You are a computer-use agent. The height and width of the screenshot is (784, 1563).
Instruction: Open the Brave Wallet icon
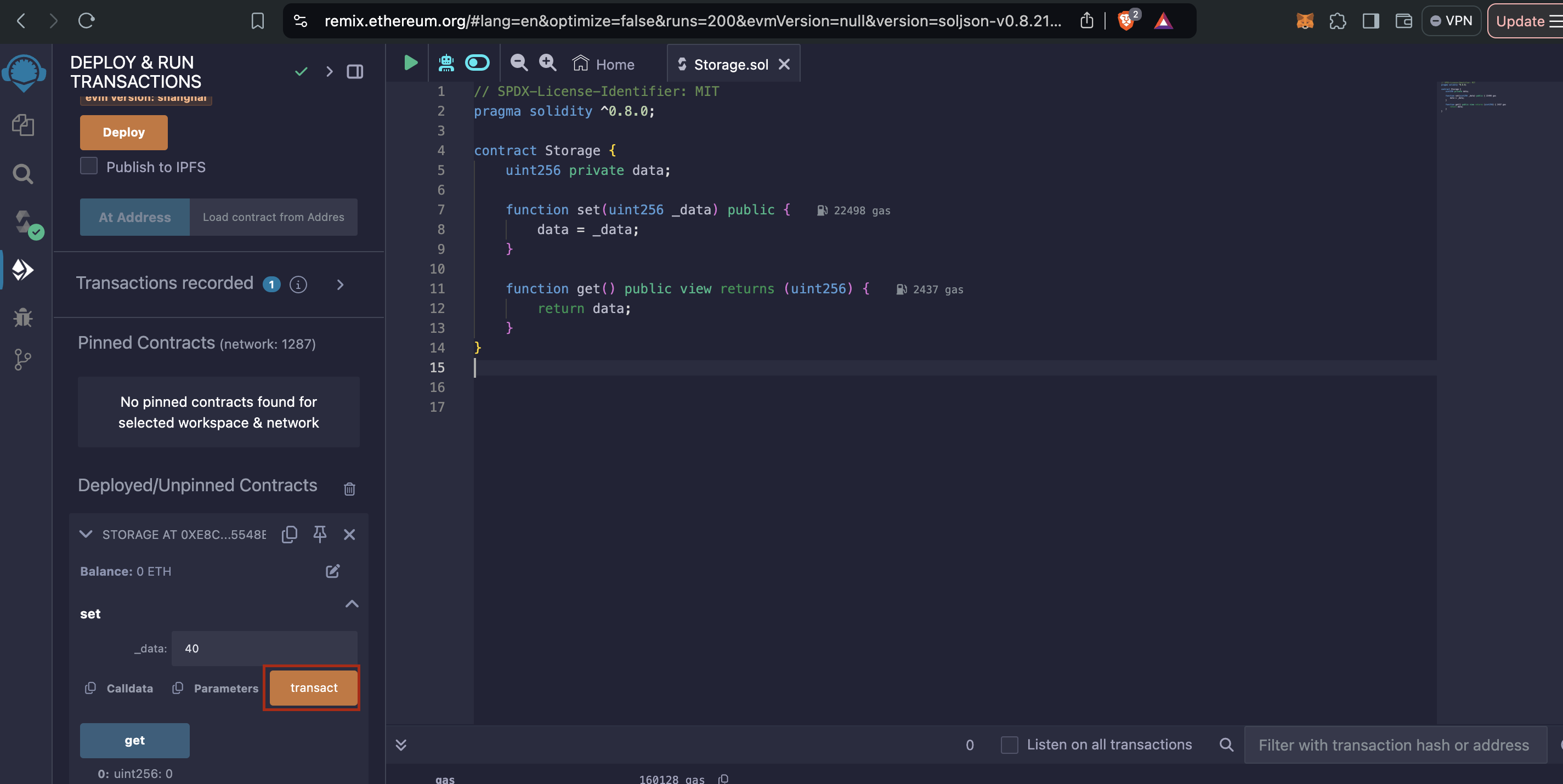(x=1403, y=21)
